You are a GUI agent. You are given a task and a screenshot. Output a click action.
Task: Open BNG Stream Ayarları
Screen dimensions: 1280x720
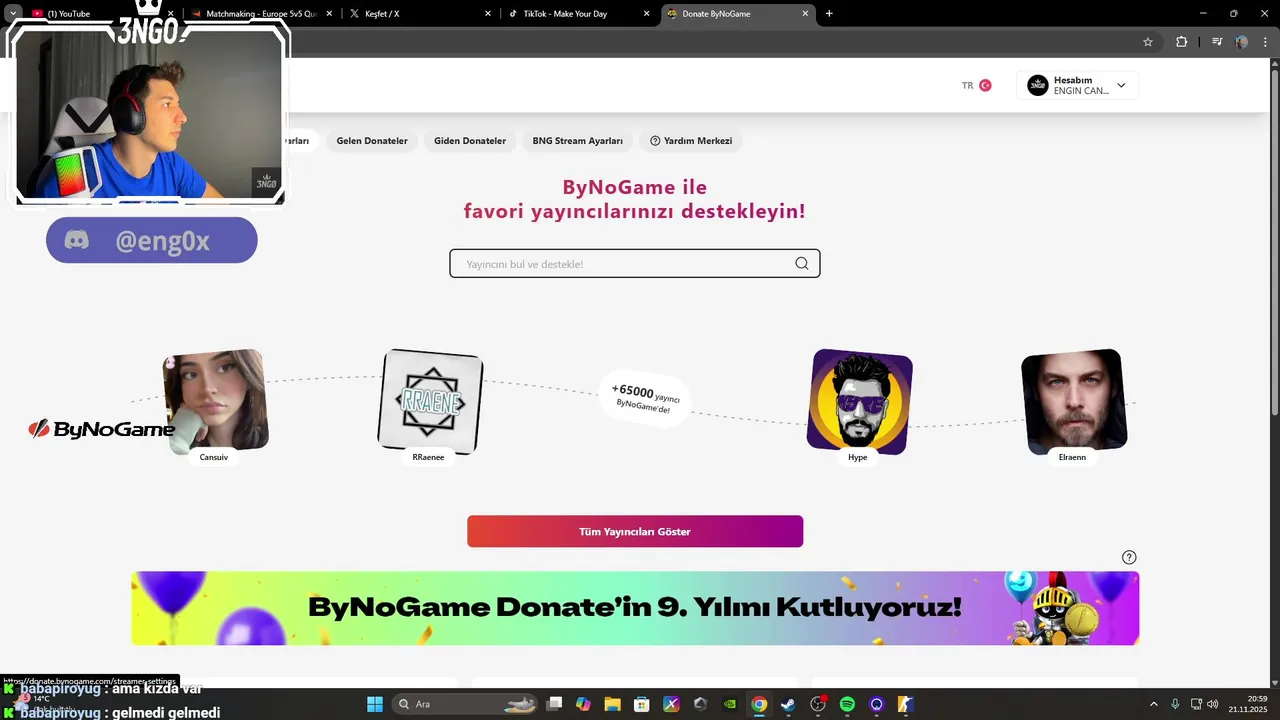point(578,141)
